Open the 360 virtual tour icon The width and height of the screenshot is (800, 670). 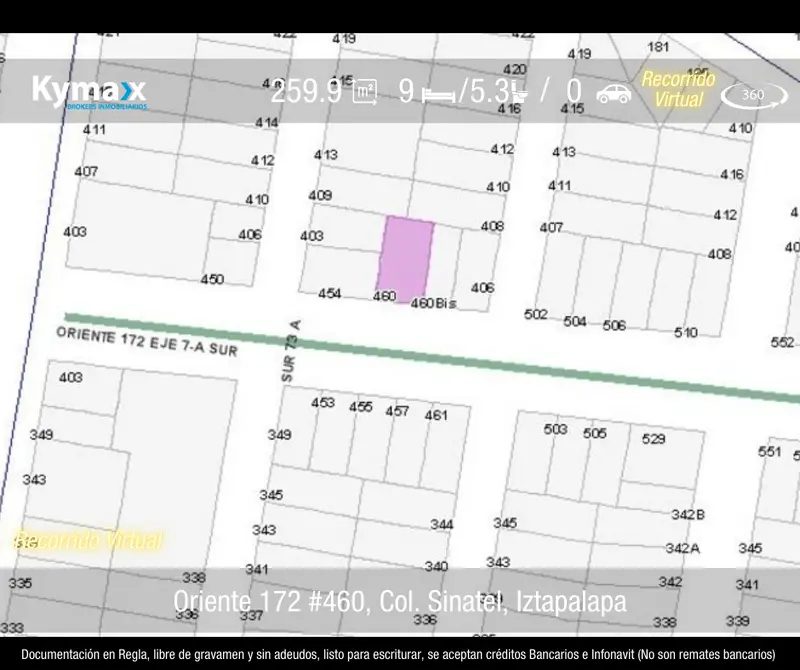[x=754, y=95]
